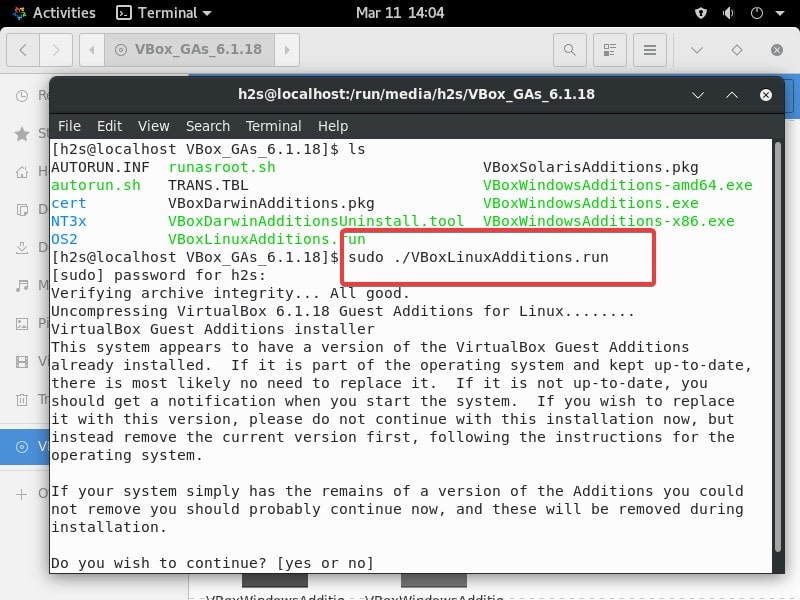The image size is (800, 600).
Task: Click sudo ./VBoxLinuxAdditions.run command text
Action: point(479,257)
